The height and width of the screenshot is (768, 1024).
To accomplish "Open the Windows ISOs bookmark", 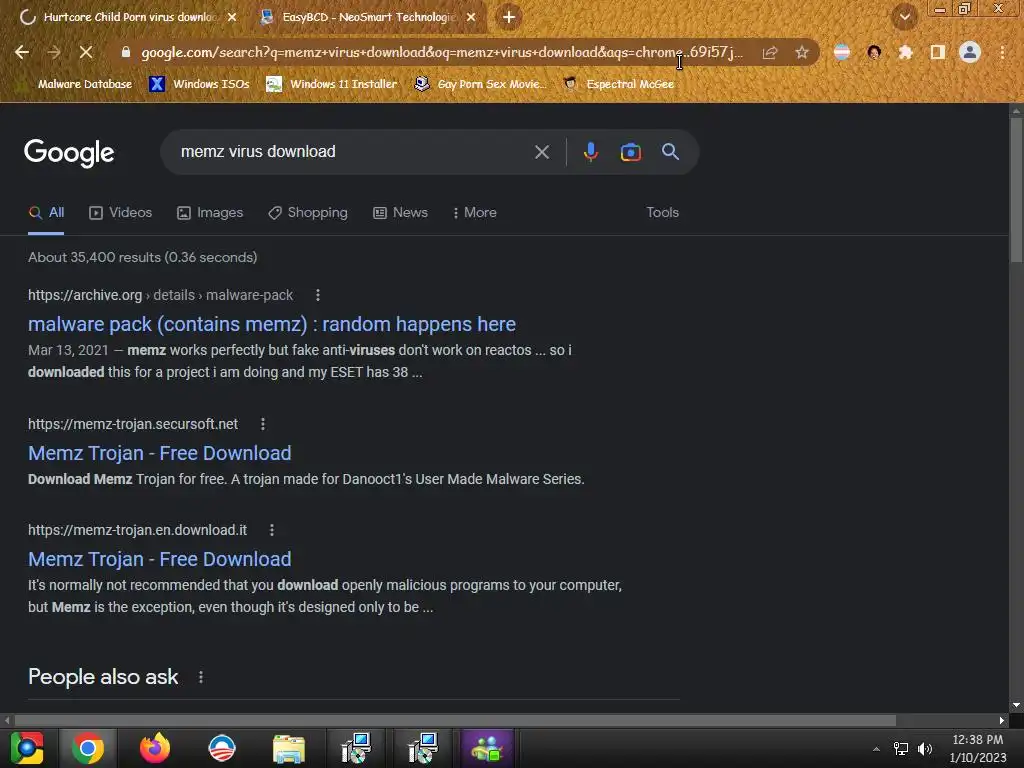I will pos(200,84).
